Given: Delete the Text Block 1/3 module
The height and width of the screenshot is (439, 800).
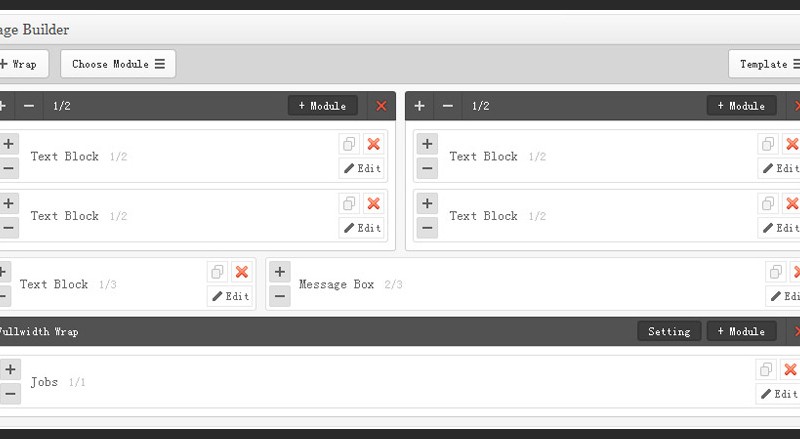Looking at the screenshot, I should coord(242,272).
